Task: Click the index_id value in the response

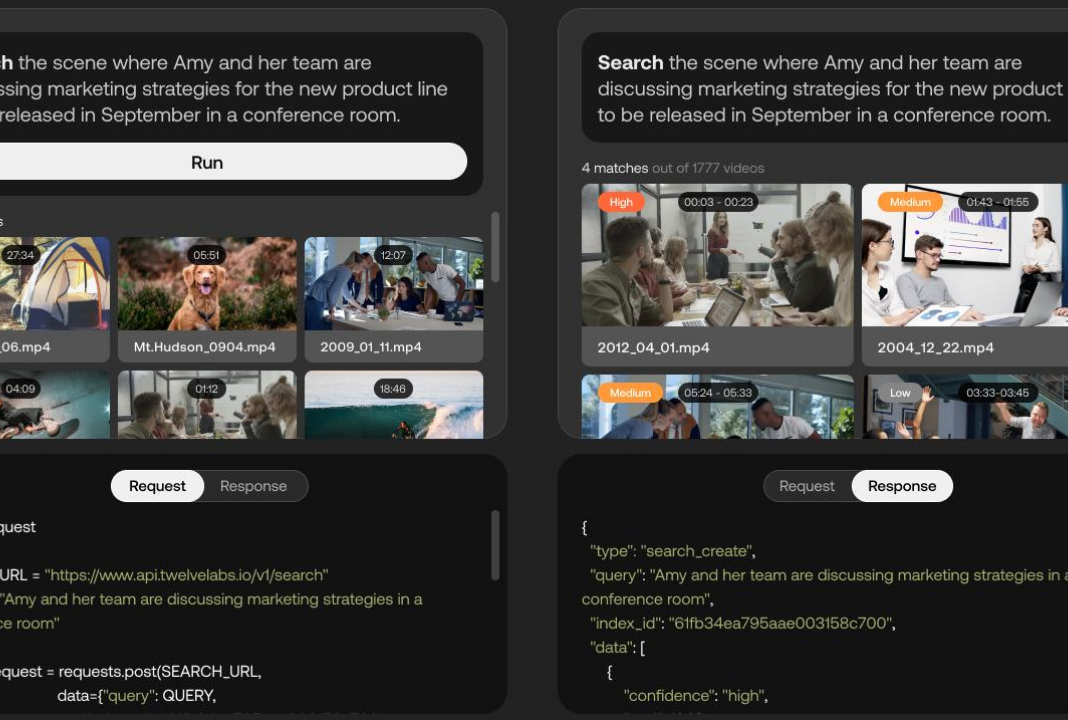Action: click(x=782, y=623)
